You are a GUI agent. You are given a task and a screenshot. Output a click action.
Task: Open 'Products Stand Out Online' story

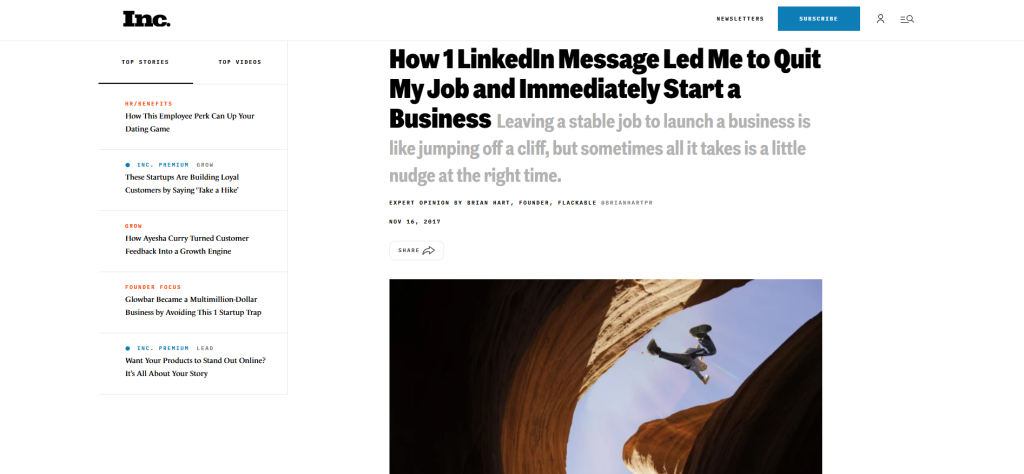coord(194,366)
